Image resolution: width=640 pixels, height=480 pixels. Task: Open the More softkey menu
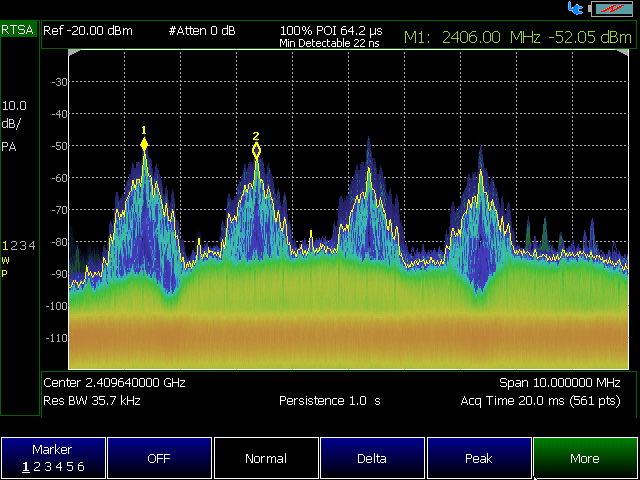585,458
